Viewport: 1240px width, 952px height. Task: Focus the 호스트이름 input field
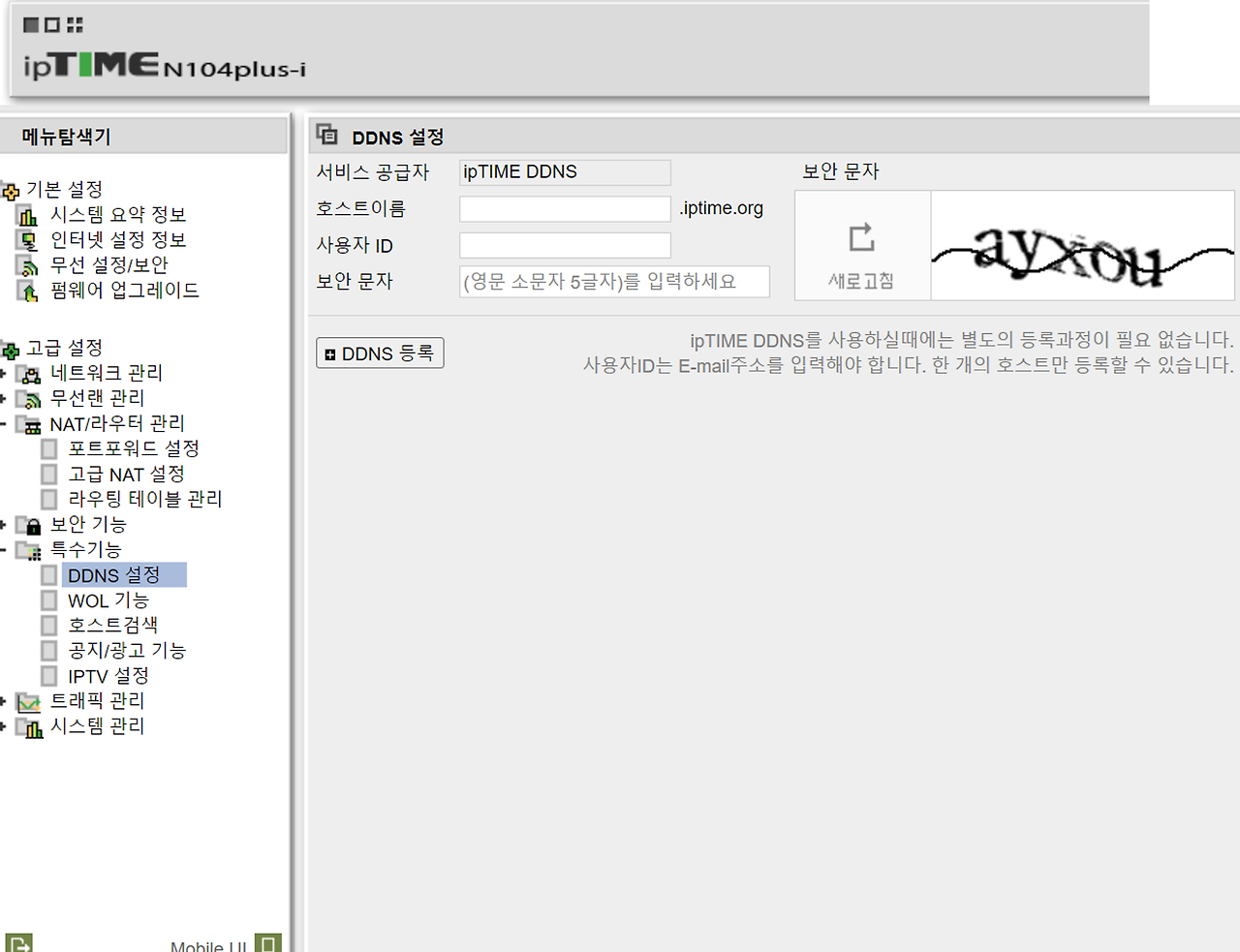[565, 209]
